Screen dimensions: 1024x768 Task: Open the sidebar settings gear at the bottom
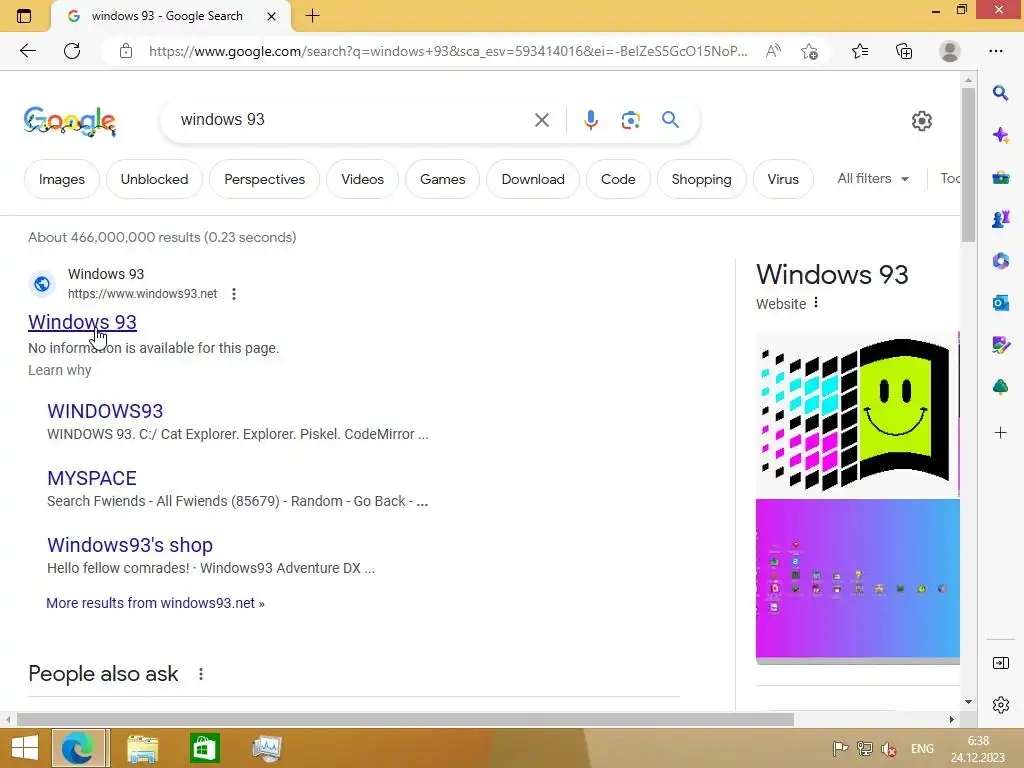click(1000, 705)
